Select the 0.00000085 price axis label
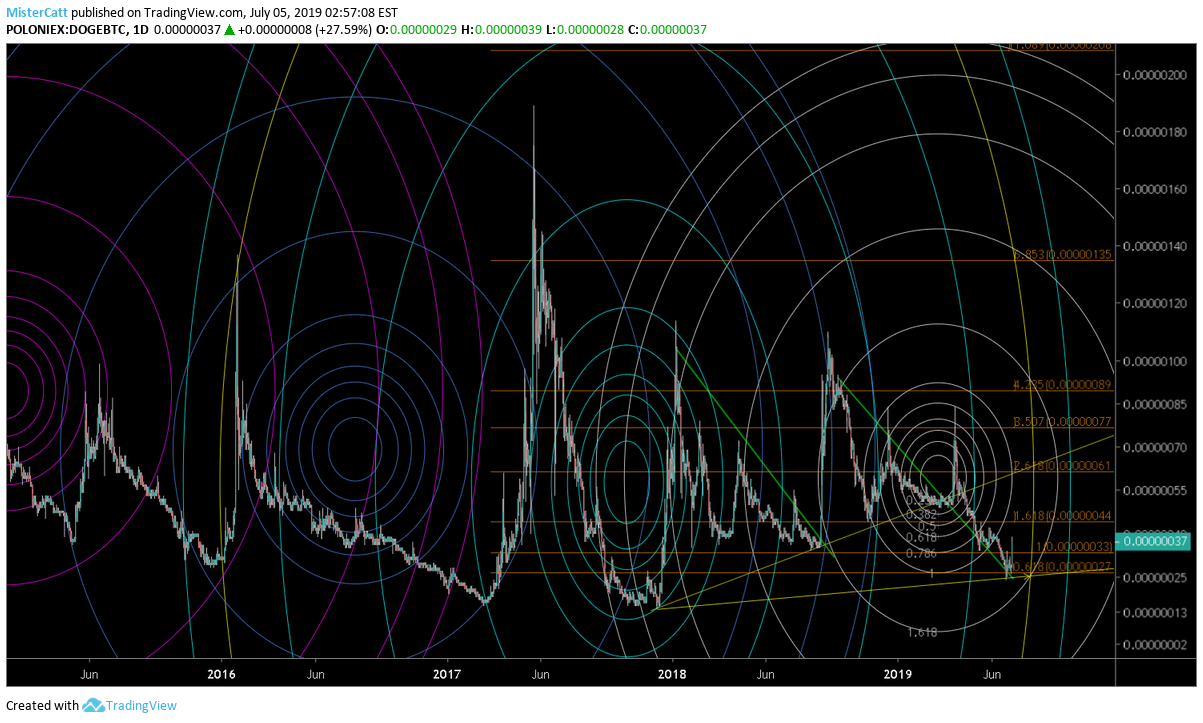 click(x=1155, y=404)
